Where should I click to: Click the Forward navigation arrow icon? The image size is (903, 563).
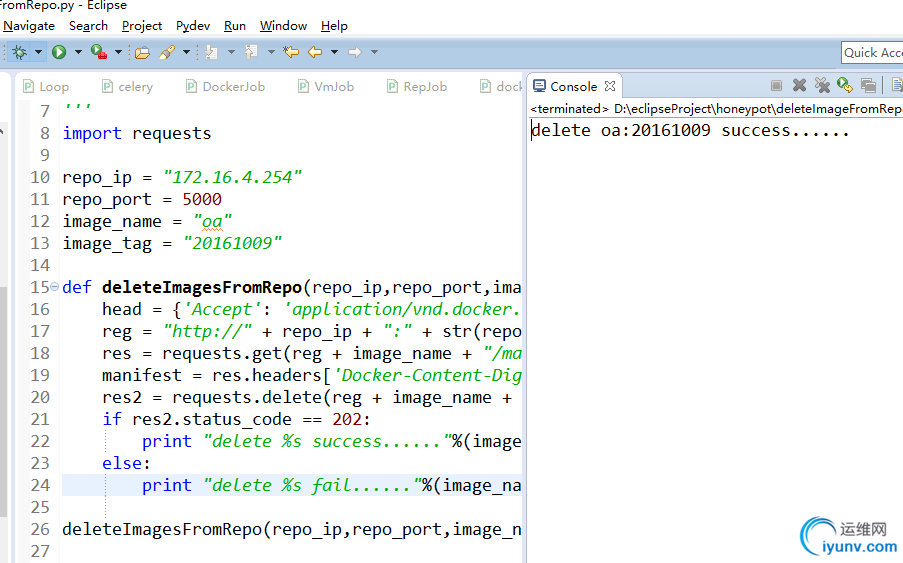355,52
